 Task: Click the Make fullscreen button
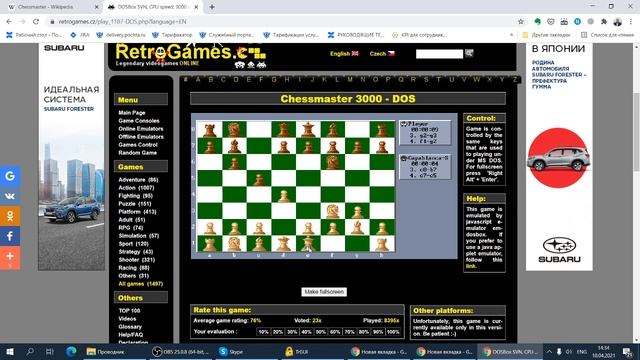click(x=324, y=292)
